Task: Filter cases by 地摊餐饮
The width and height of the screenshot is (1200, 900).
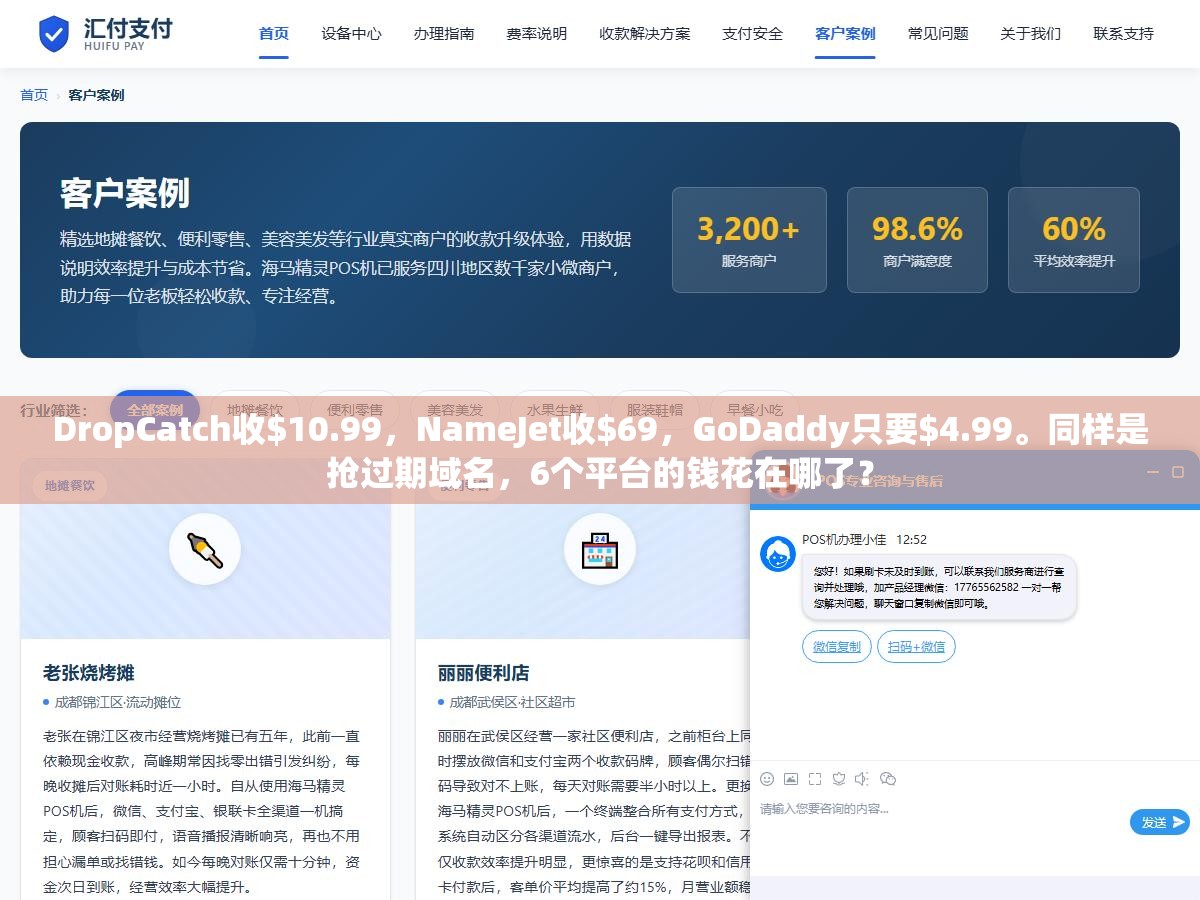Action: click(255, 410)
